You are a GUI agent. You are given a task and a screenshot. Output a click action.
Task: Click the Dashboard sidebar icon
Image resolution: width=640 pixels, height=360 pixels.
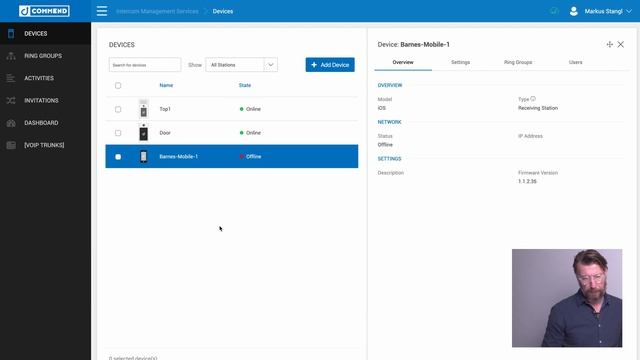[11, 123]
